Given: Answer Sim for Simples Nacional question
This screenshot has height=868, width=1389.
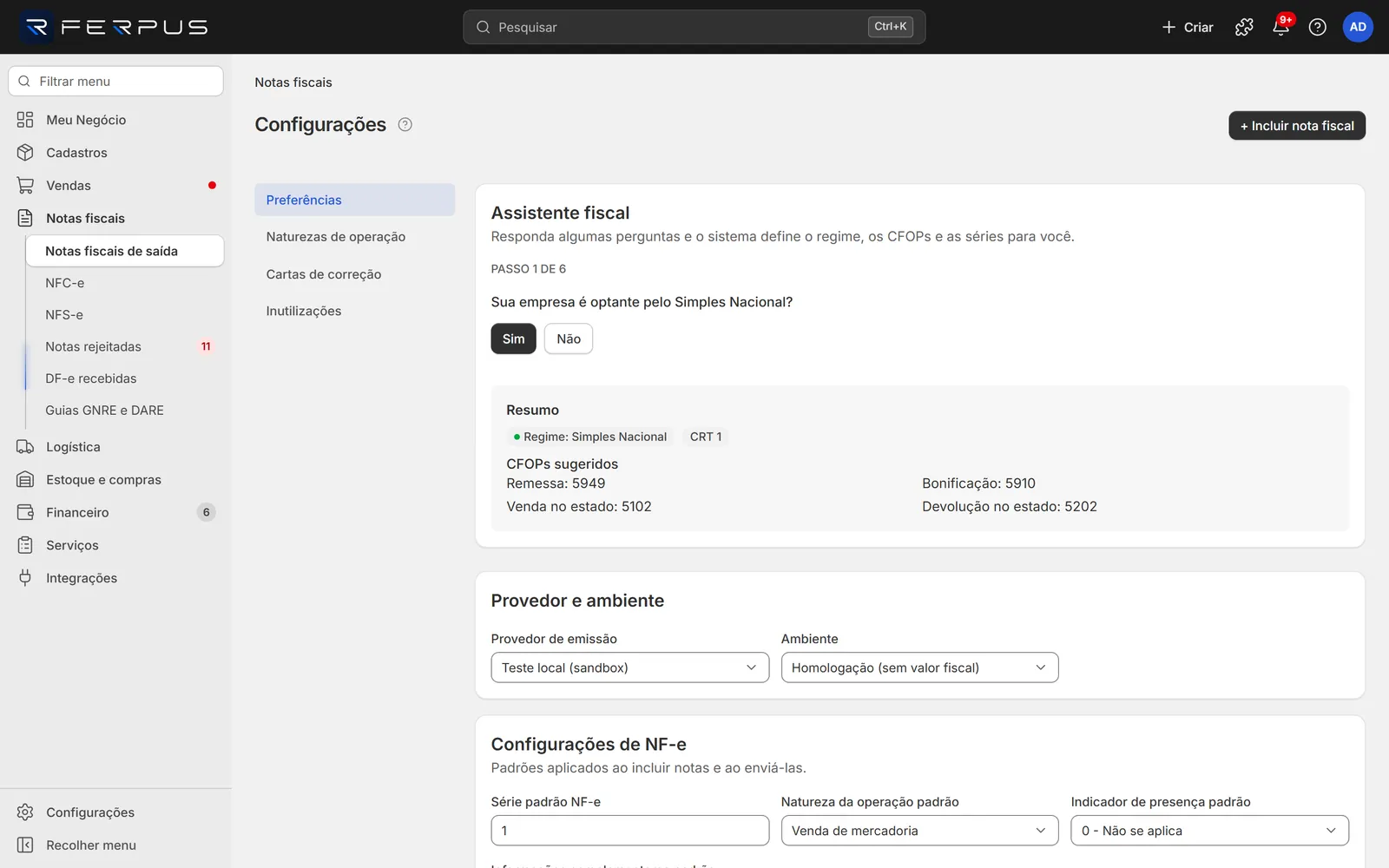Looking at the screenshot, I should (x=513, y=339).
